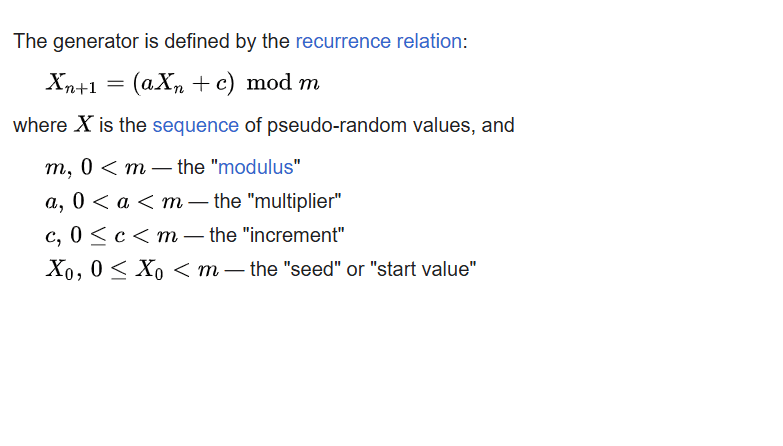This screenshot has width=783, height=446.
Task: Click the '0 ≤ X0 < m' inequality
Action: (154, 270)
